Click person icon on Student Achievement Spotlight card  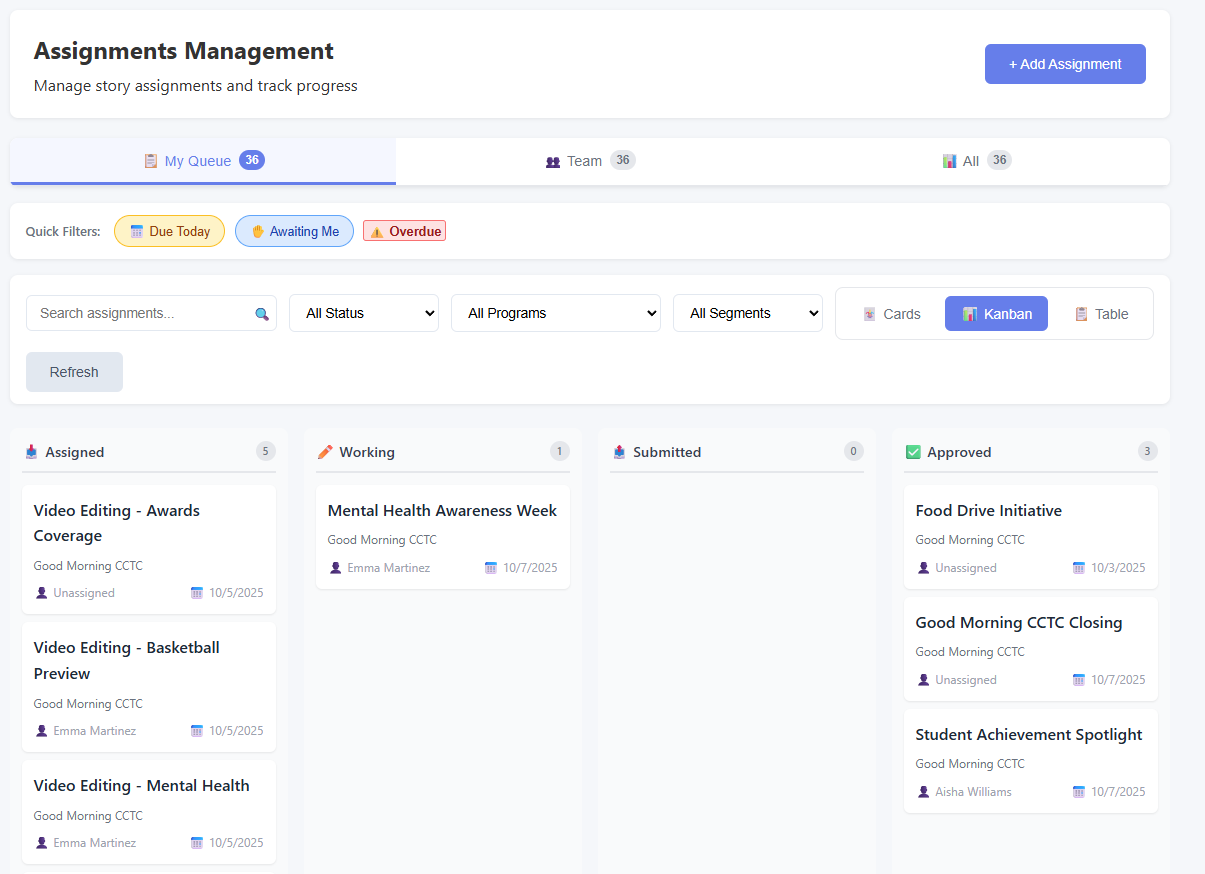point(923,792)
